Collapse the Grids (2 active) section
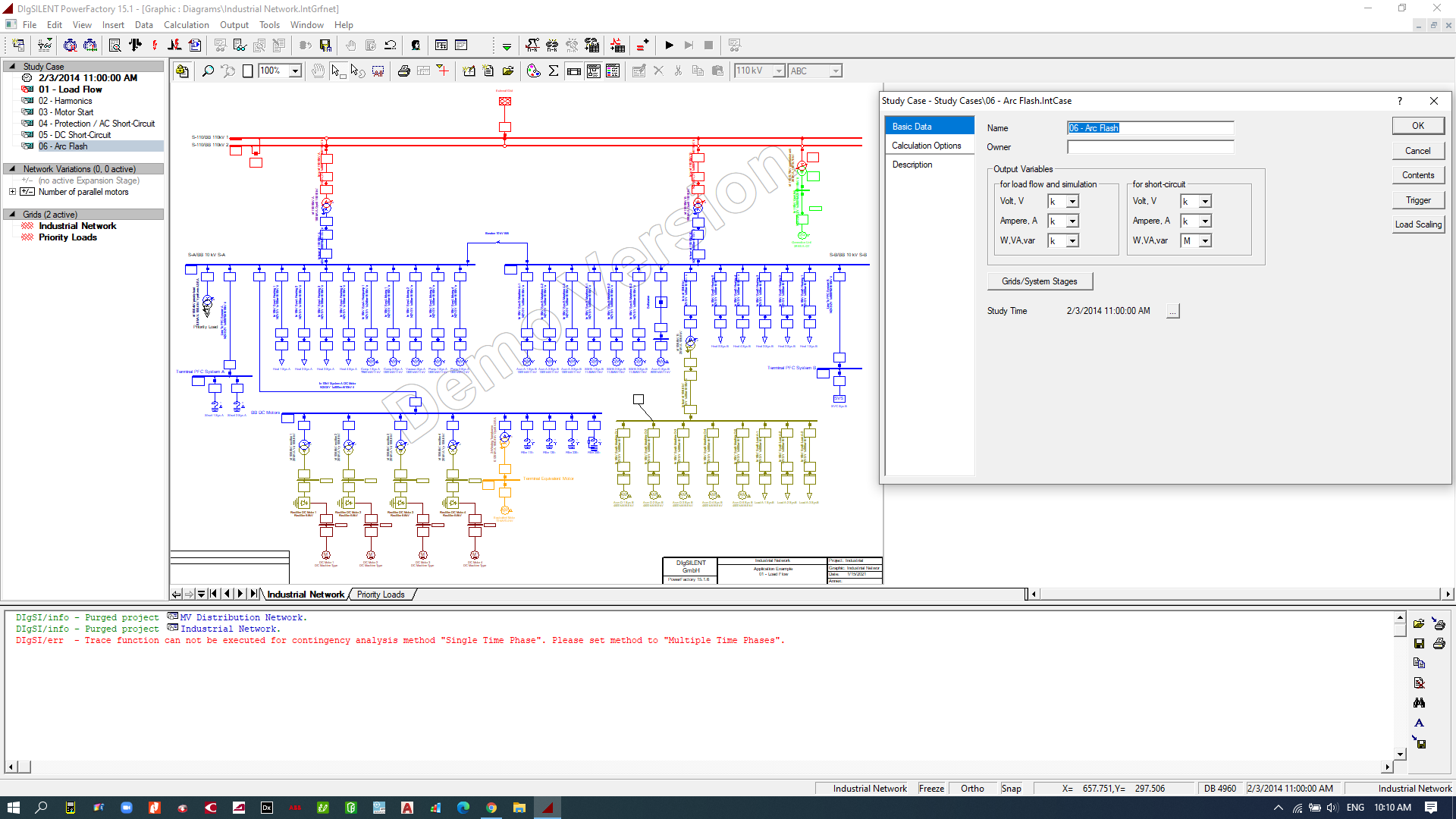Image resolution: width=1456 pixels, height=819 pixels. (12, 215)
